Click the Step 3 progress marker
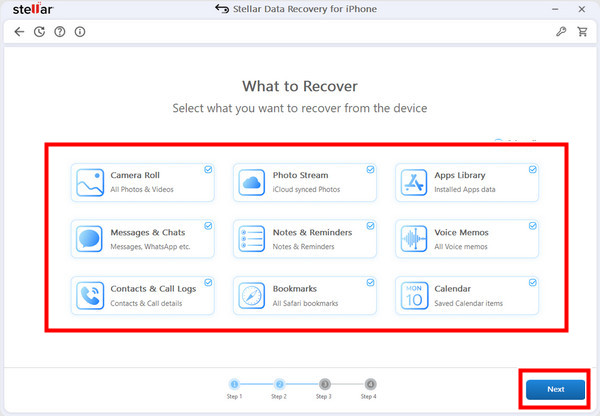Viewport: 600px width, 416px height. 324,384
